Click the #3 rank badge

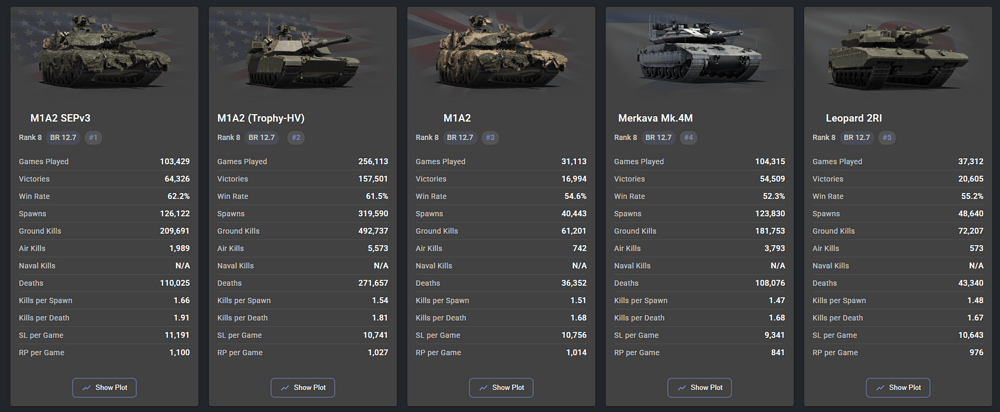coord(490,138)
